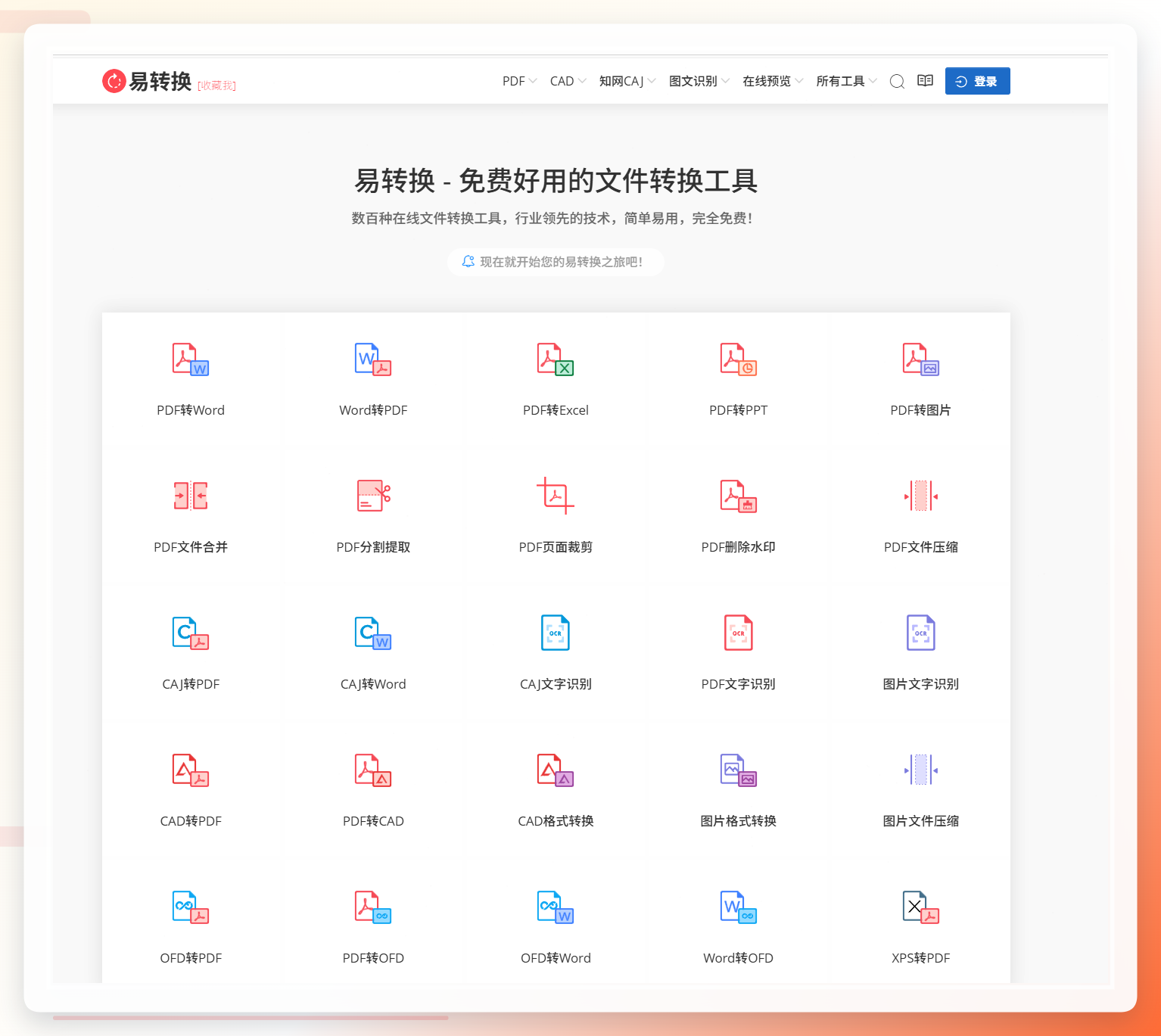Click the [收藏我] bookmark link

(x=216, y=86)
